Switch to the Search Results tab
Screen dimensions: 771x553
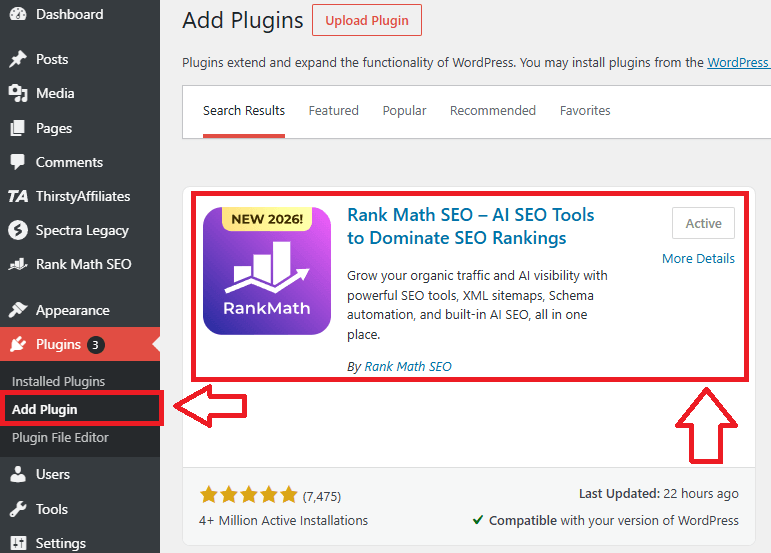pos(244,111)
